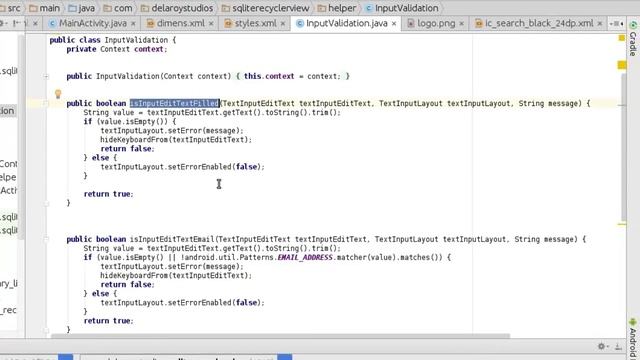The image size is (640, 360).
Task: Click the sqliterecyclerview breadcrumb folder
Action: coord(266,8)
